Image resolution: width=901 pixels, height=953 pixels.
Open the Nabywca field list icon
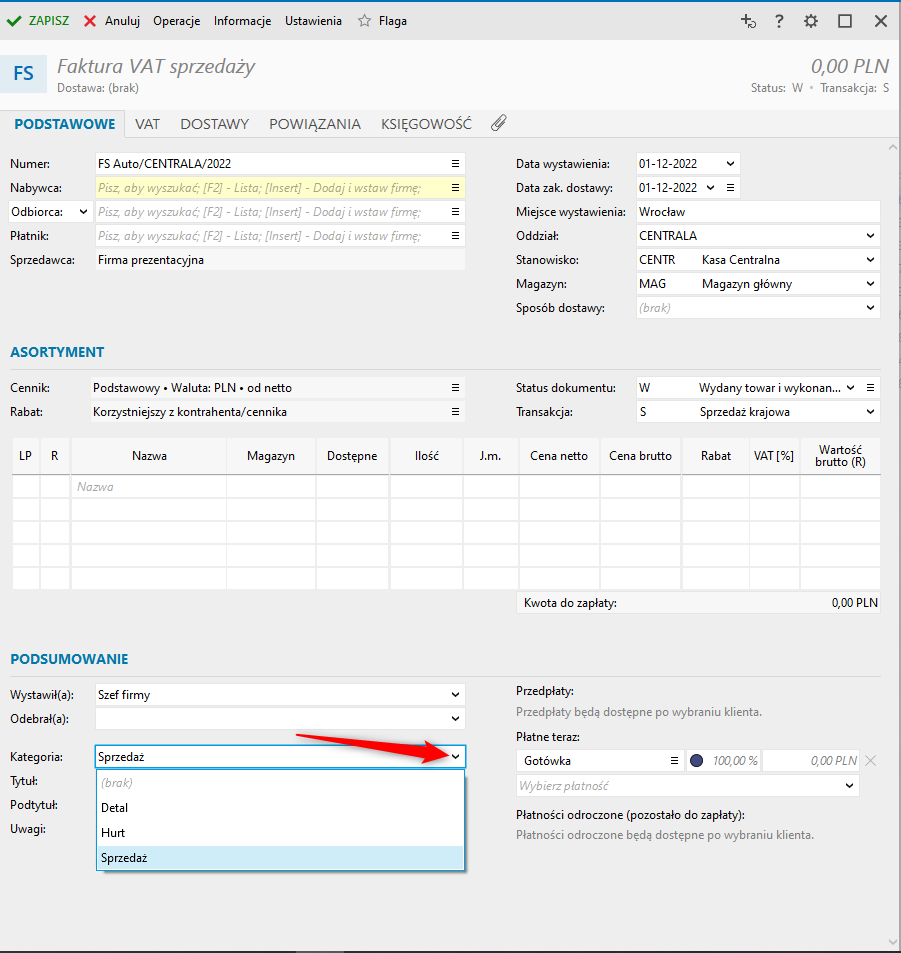click(455, 188)
